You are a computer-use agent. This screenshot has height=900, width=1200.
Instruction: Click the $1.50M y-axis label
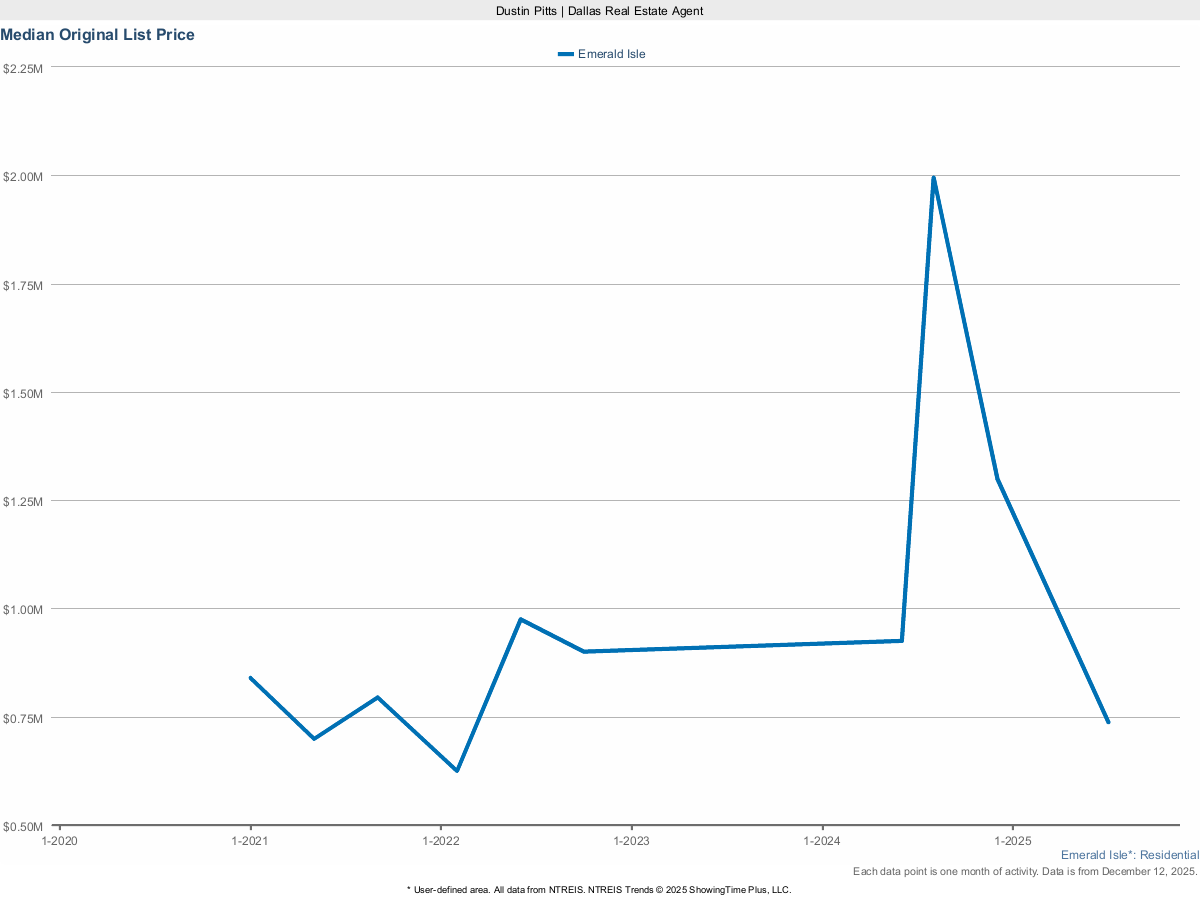click(23, 393)
